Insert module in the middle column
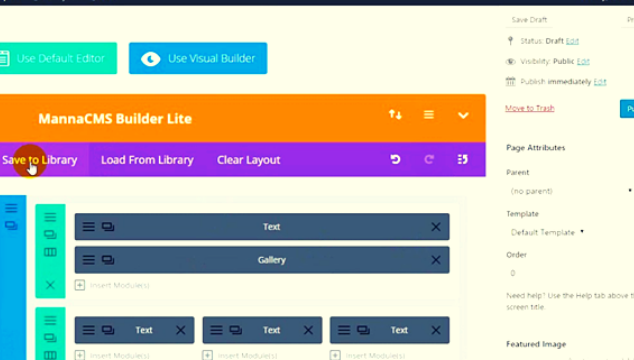Viewport: 634px width, 360px height. click(x=240, y=355)
